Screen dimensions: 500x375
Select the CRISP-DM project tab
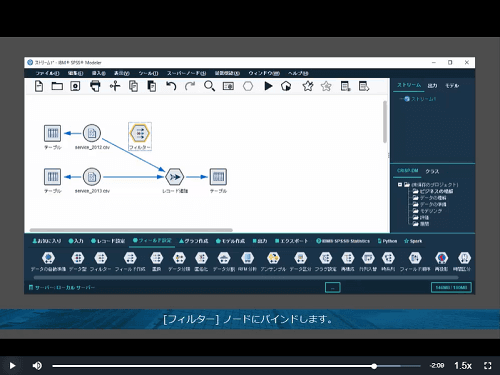point(407,171)
